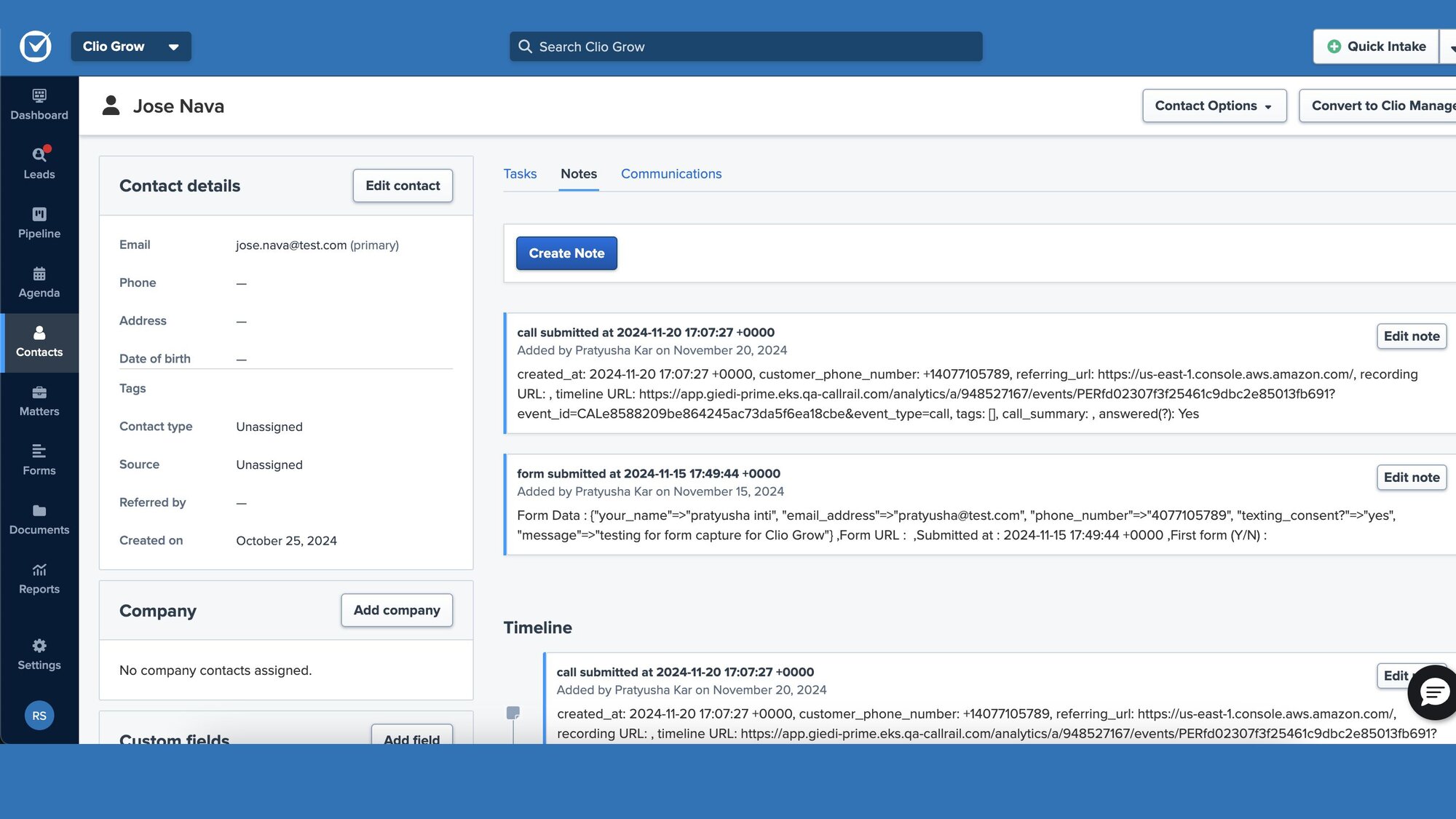Screen dimensions: 1456x819
Task: Edit the form submitted note
Action: point(1411,478)
